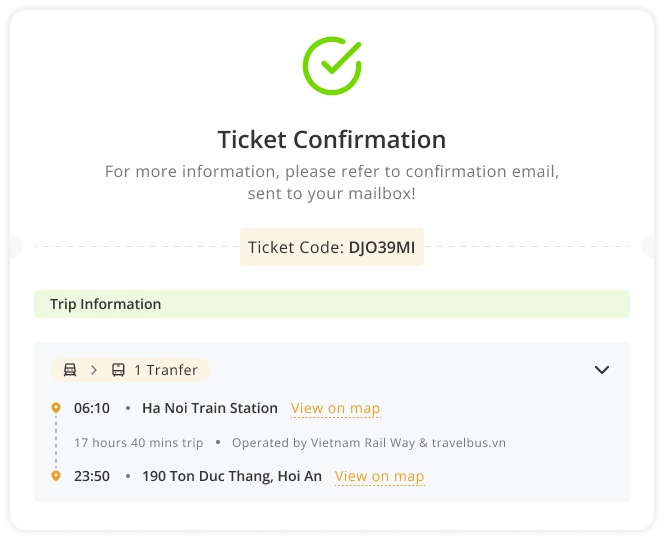Screen dimensions: 664x540
Task: Click the bus icon in transfer badge
Action: 118,370
